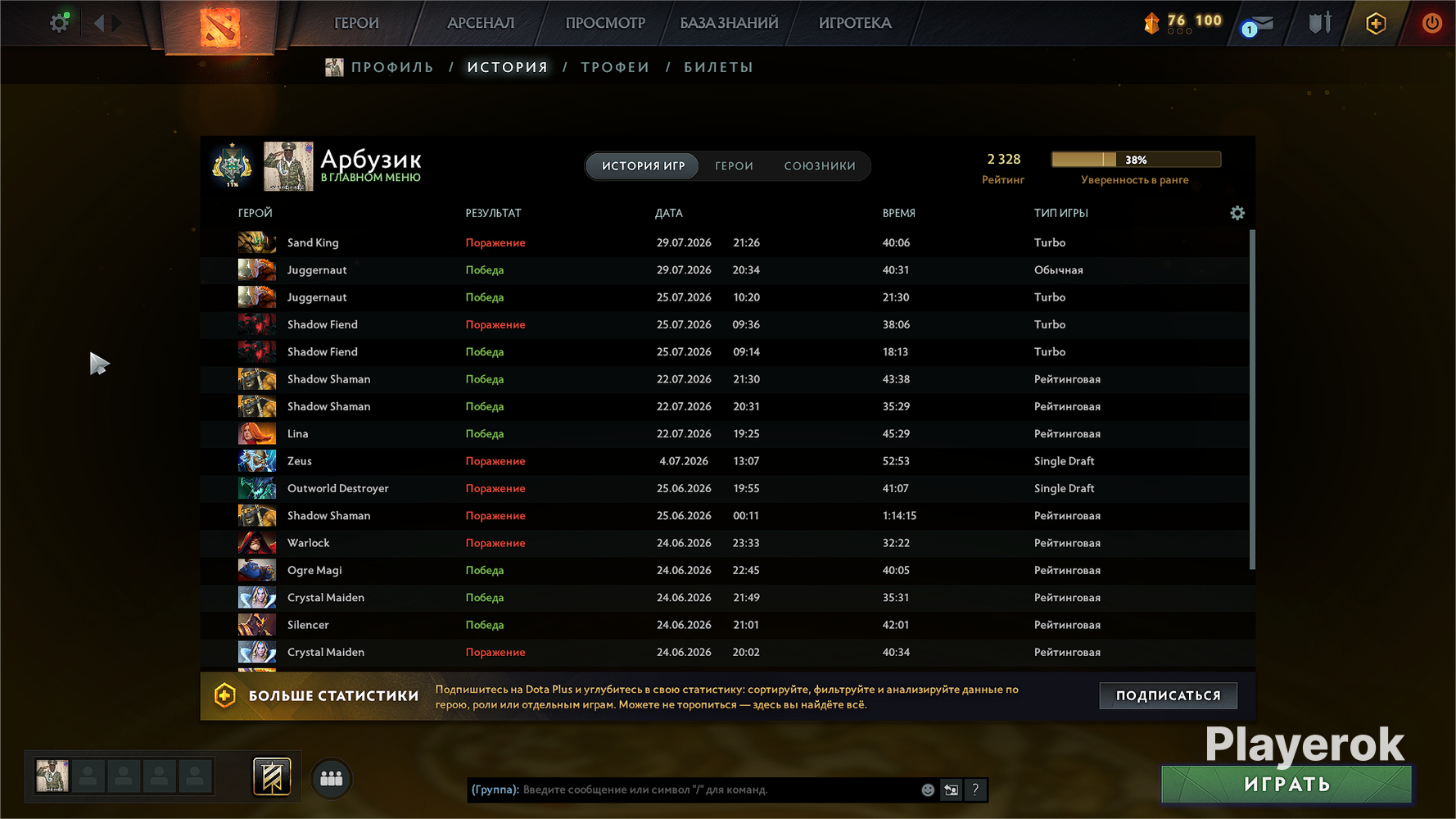Switch to the Герои tab
The width and height of the screenshot is (1456, 819).
[734, 166]
